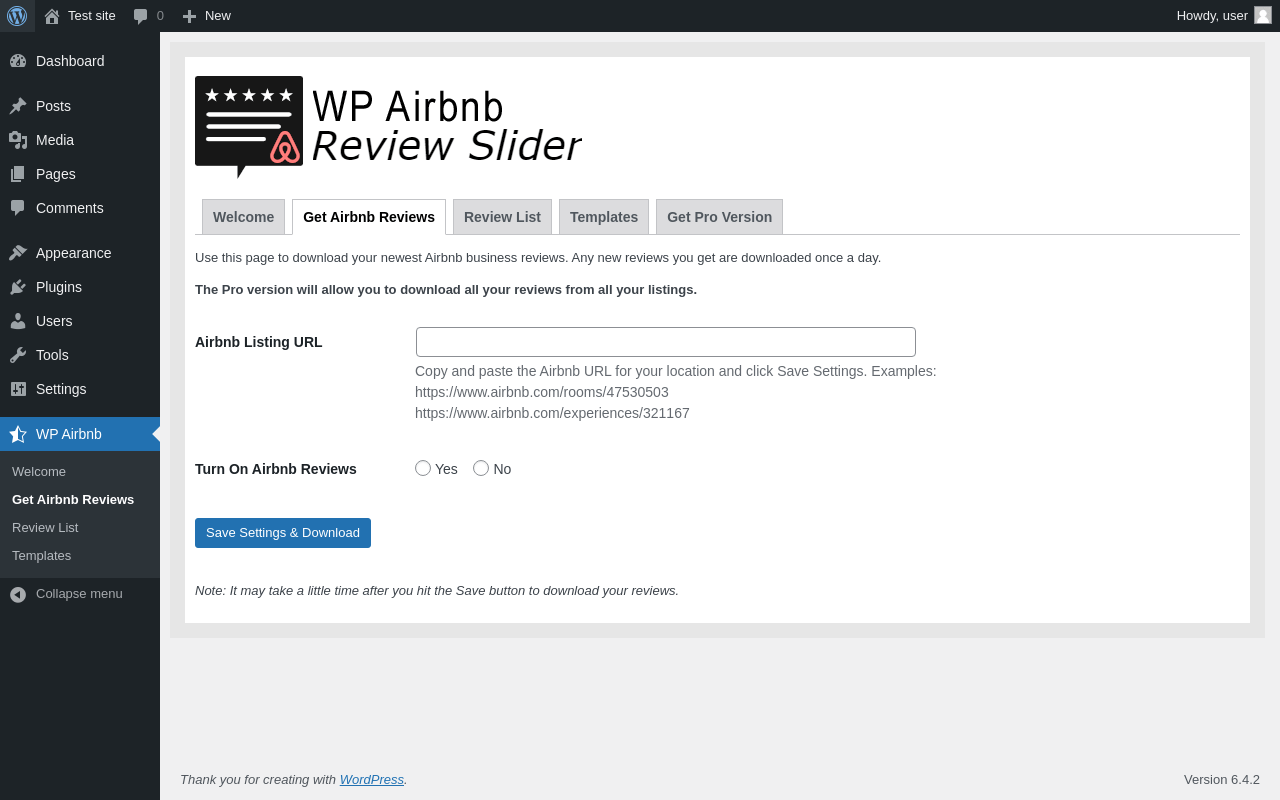
Task: Click the plus New icon
Action: 189,16
